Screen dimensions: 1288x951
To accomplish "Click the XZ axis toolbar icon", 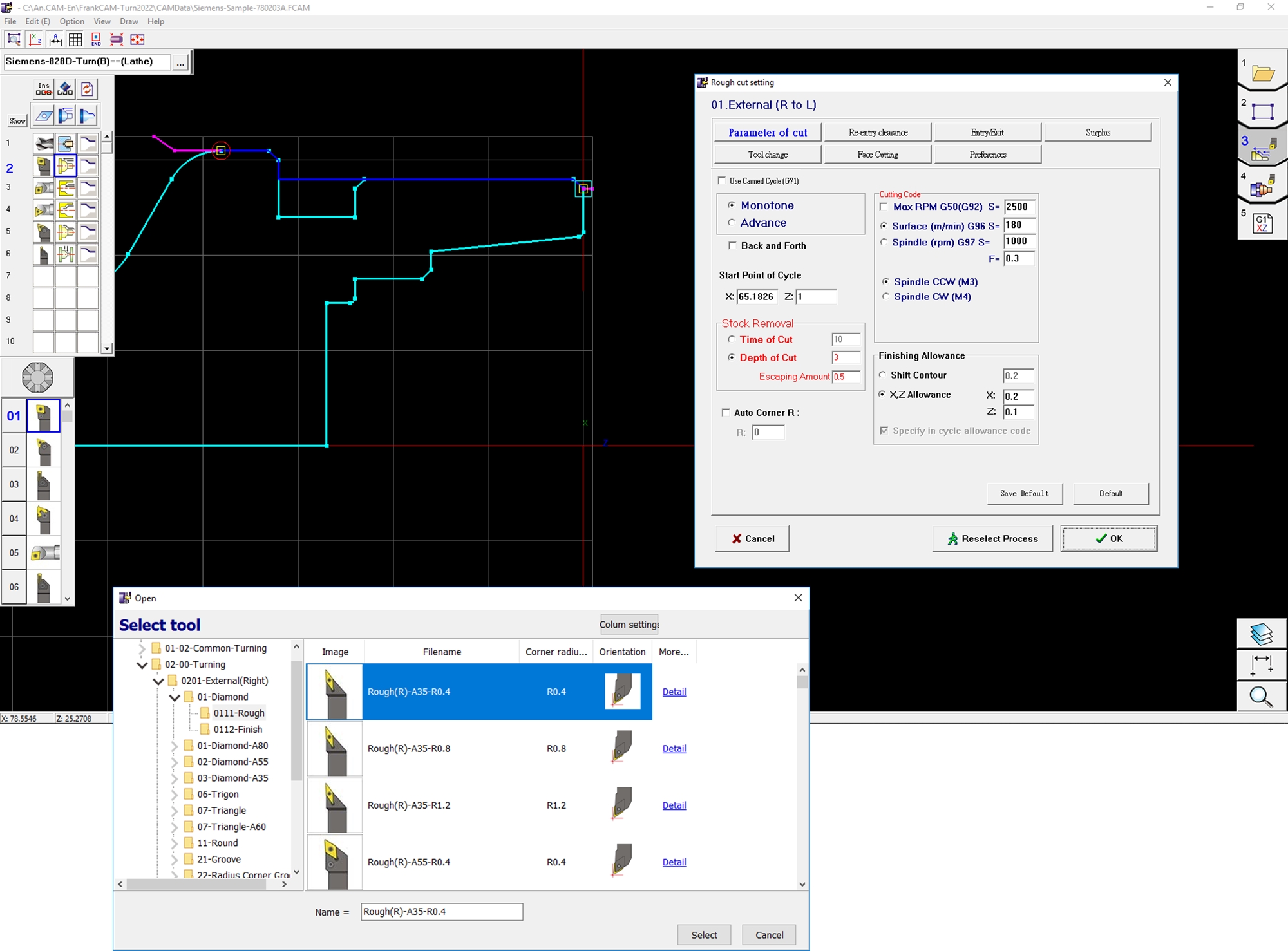I will [35, 40].
